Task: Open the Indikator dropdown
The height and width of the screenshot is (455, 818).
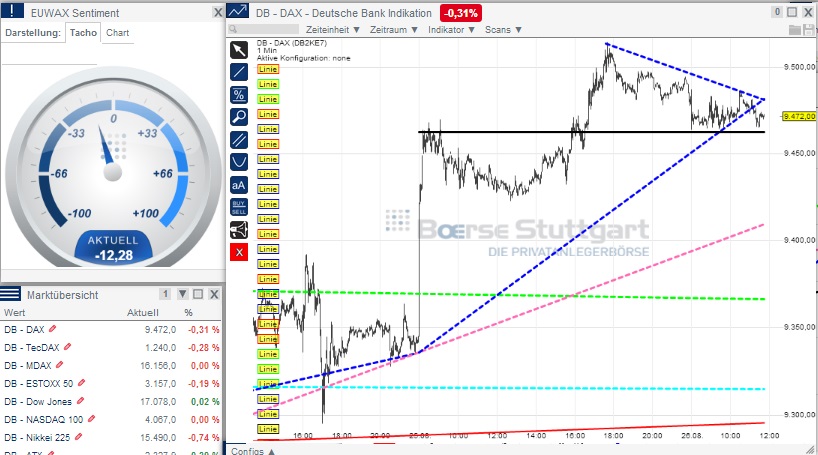Action: [451, 30]
